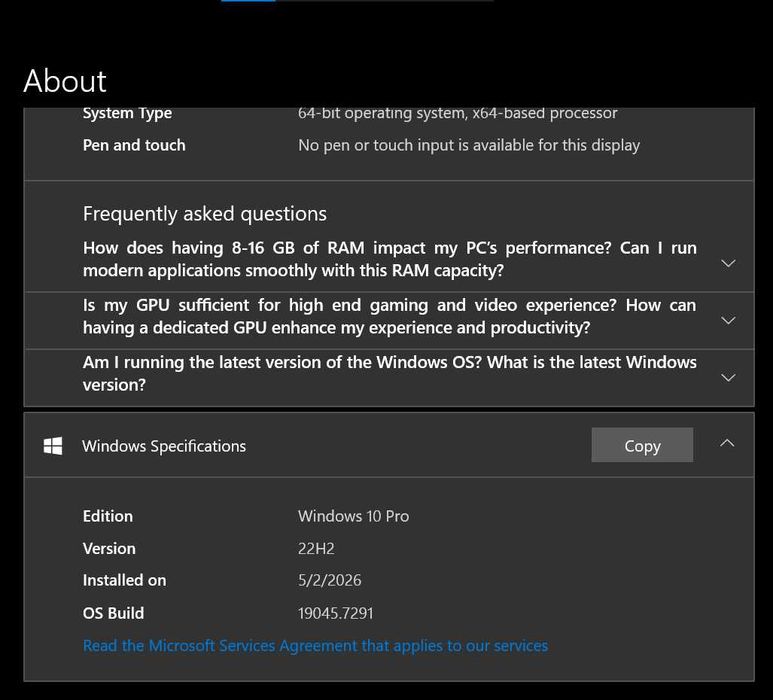Image resolution: width=773 pixels, height=700 pixels.
Task: Open question about 8-16 GB of RAM
Action: (389, 259)
